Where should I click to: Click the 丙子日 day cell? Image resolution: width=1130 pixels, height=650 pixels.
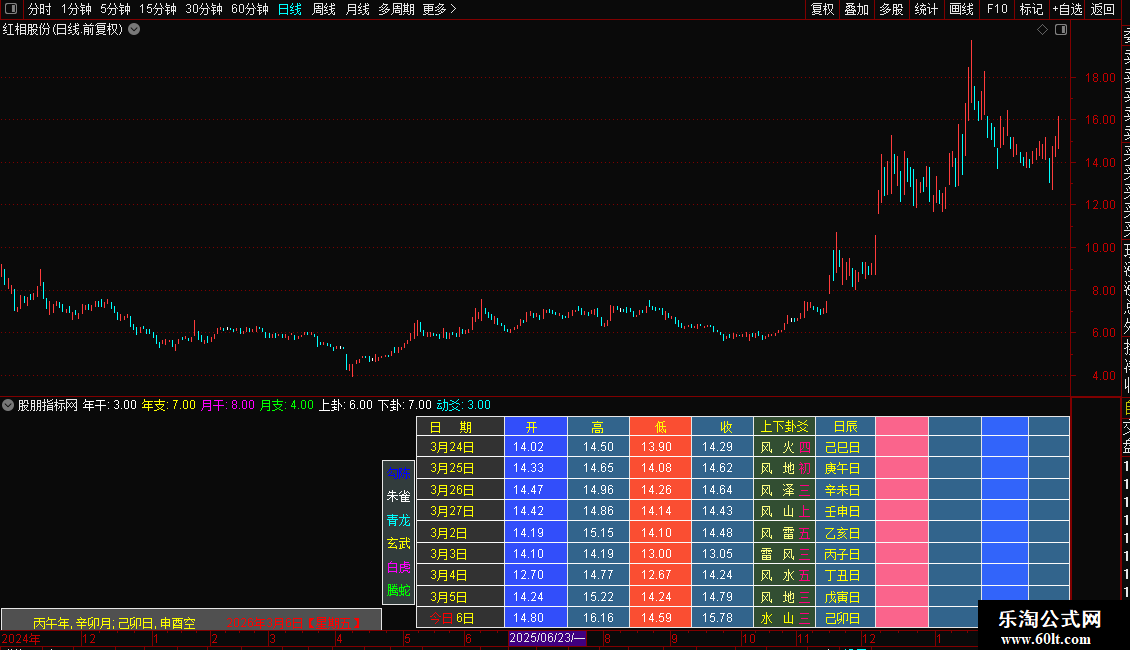845,553
